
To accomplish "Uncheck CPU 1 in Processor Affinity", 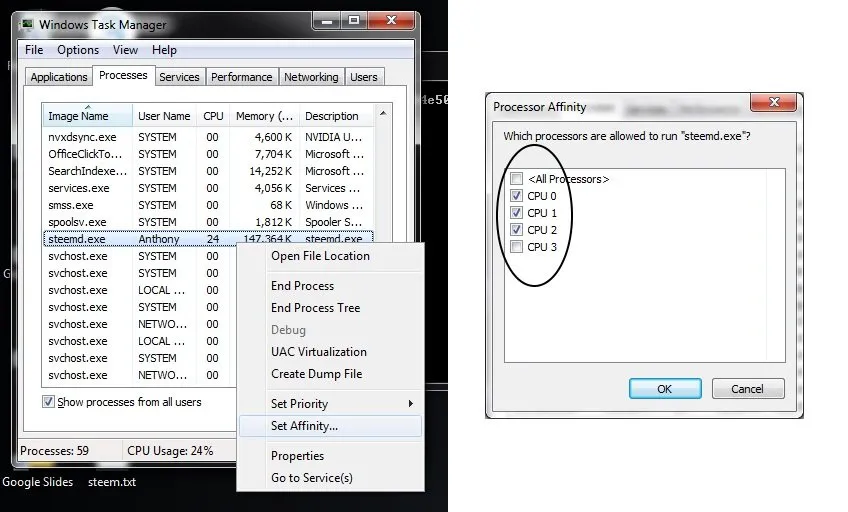I will (x=516, y=212).
